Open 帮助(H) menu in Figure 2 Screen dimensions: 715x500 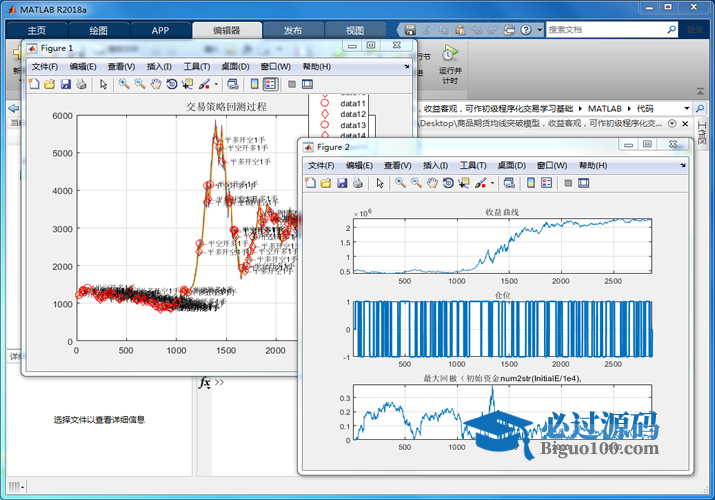point(593,165)
